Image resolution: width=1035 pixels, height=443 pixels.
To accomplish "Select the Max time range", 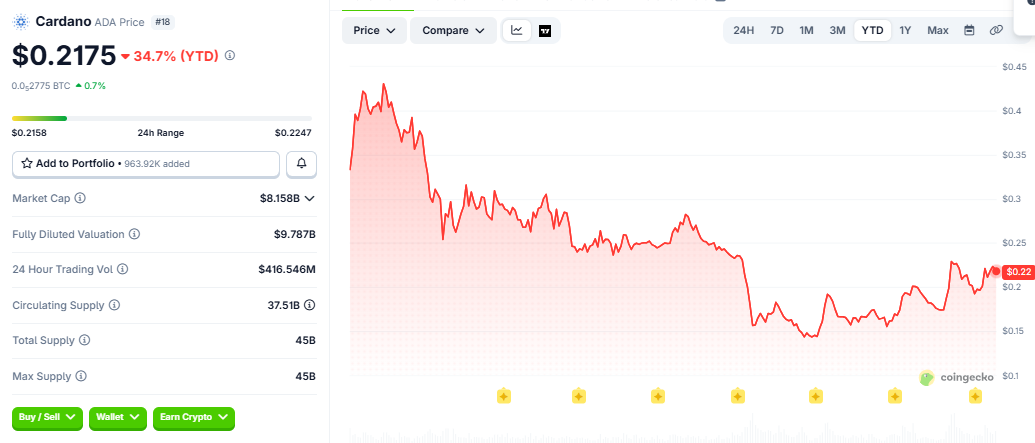I will pos(937,30).
